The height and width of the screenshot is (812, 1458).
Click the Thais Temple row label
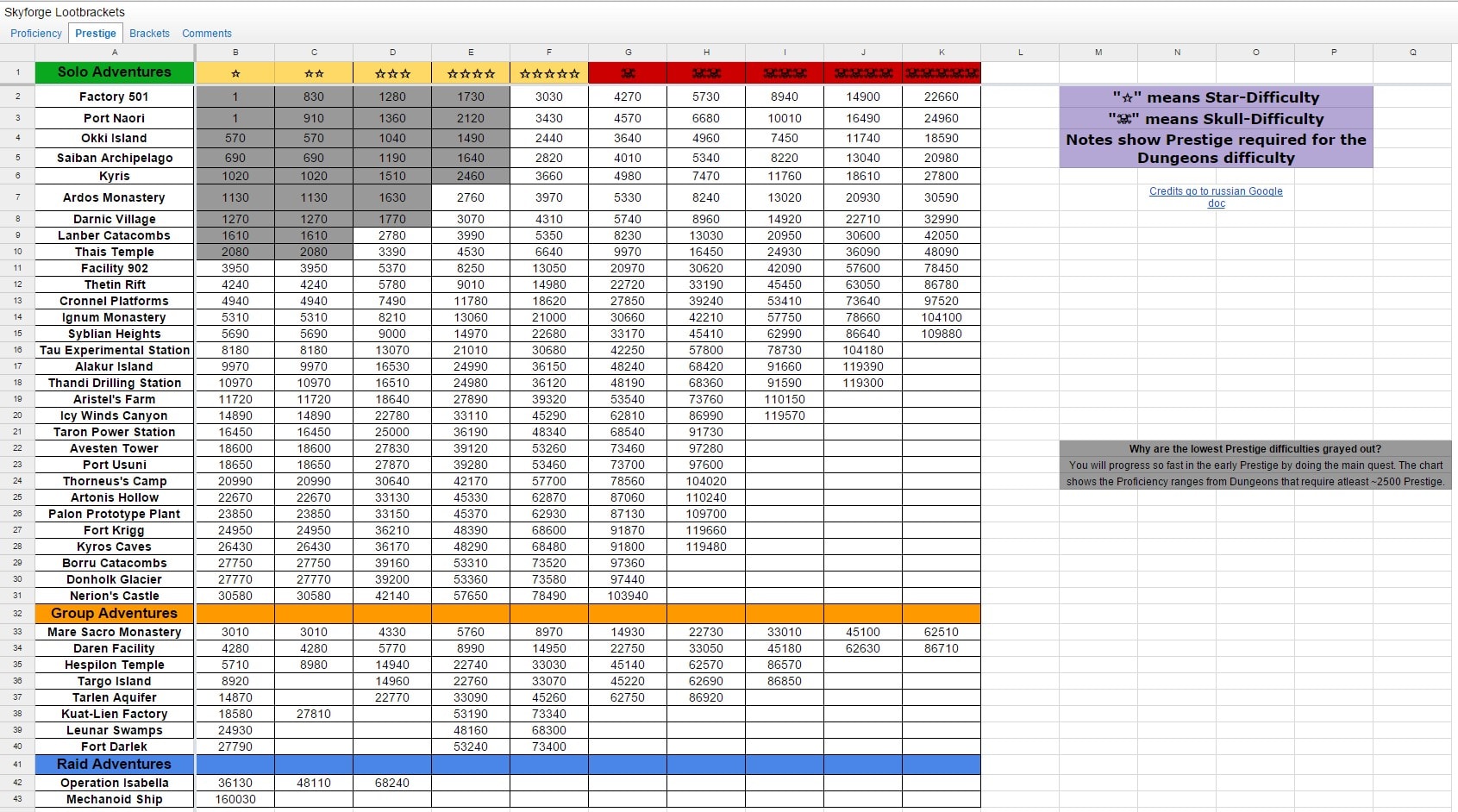(115, 252)
